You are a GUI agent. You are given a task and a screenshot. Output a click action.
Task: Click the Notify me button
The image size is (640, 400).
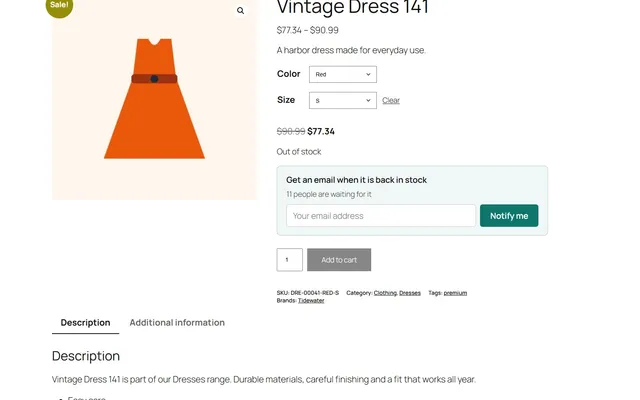[509, 216]
